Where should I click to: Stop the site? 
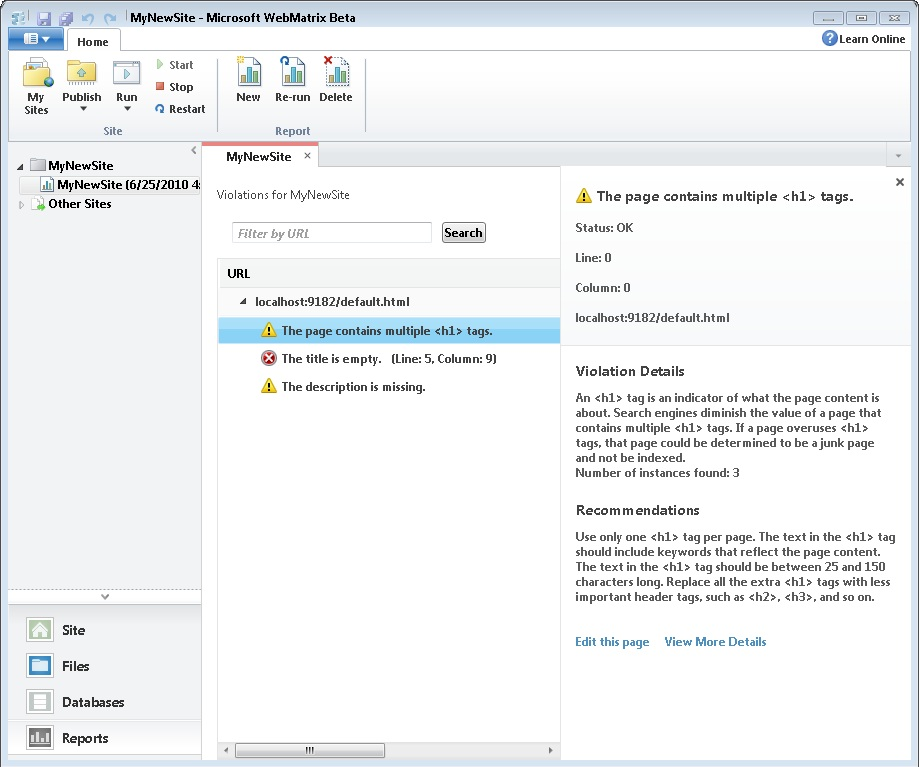coord(174,87)
